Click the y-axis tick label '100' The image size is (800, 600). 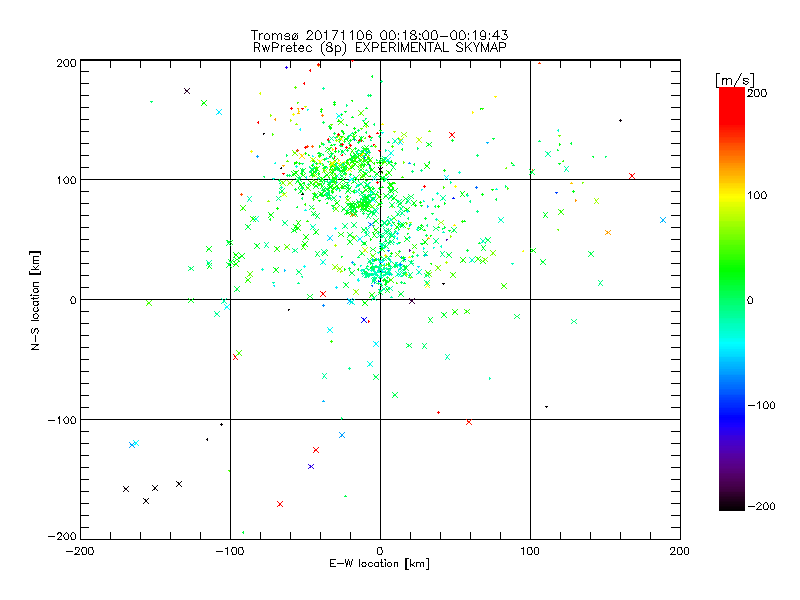point(66,180)
